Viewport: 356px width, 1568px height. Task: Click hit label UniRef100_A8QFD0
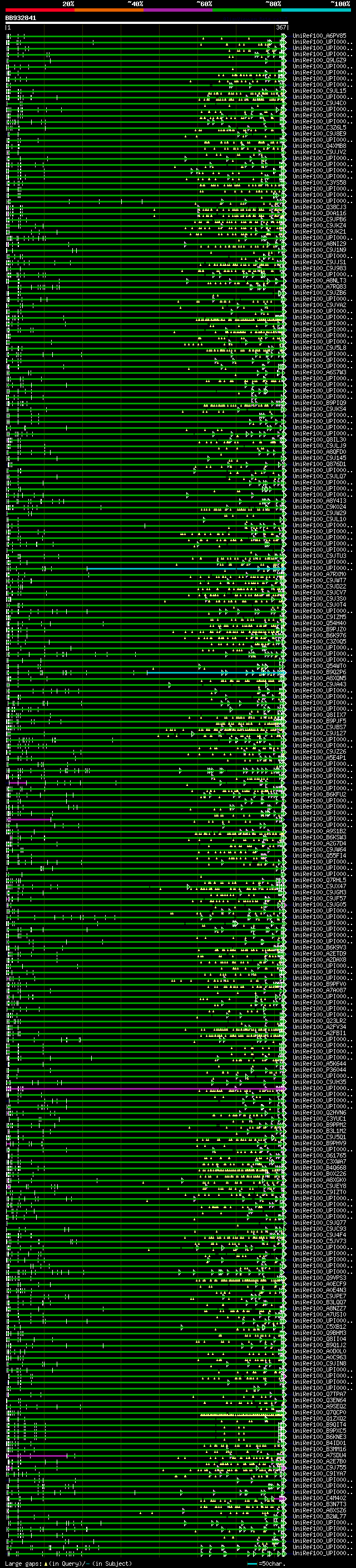pos(319,452)
